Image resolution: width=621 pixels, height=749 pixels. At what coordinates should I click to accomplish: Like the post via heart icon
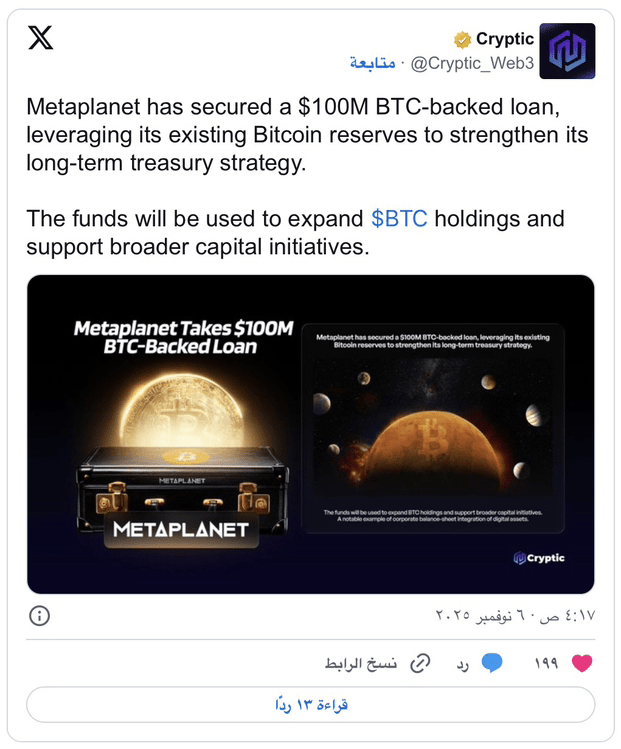[x=582, y=663]
